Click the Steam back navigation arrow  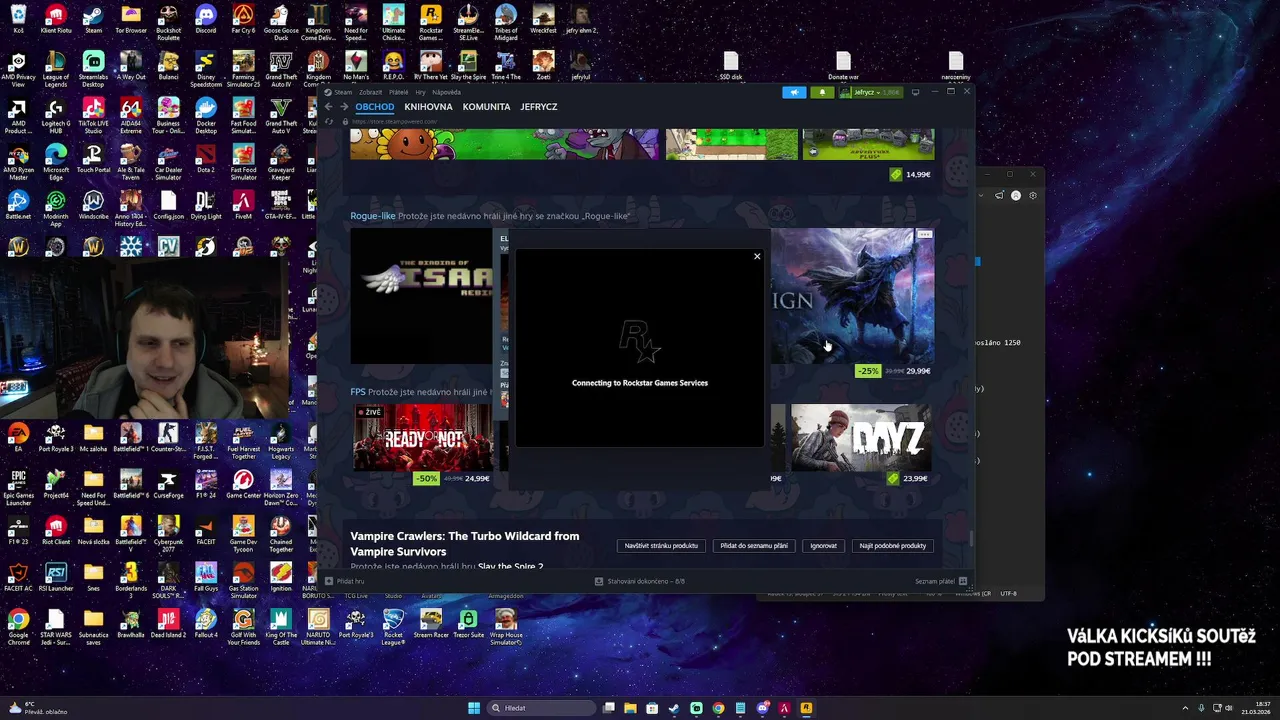[x=328, y=107]
